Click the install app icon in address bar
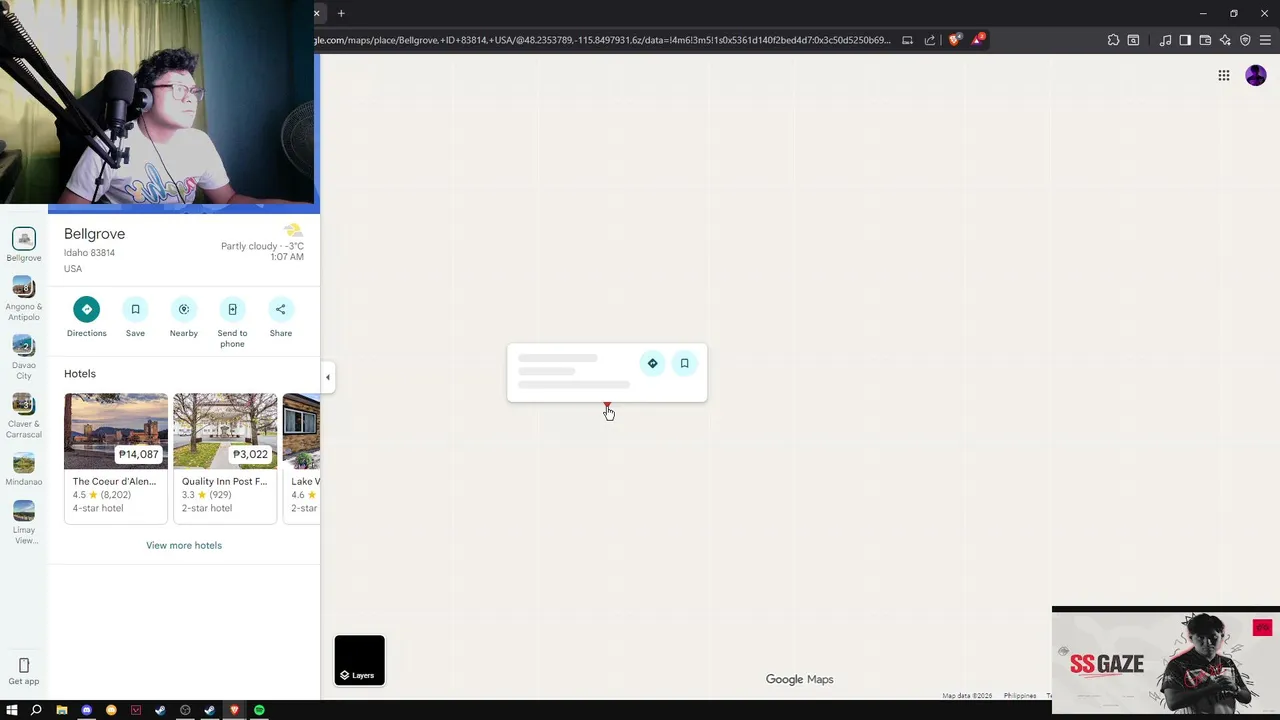The image size is (1280, 720). (x=907, y=40)
